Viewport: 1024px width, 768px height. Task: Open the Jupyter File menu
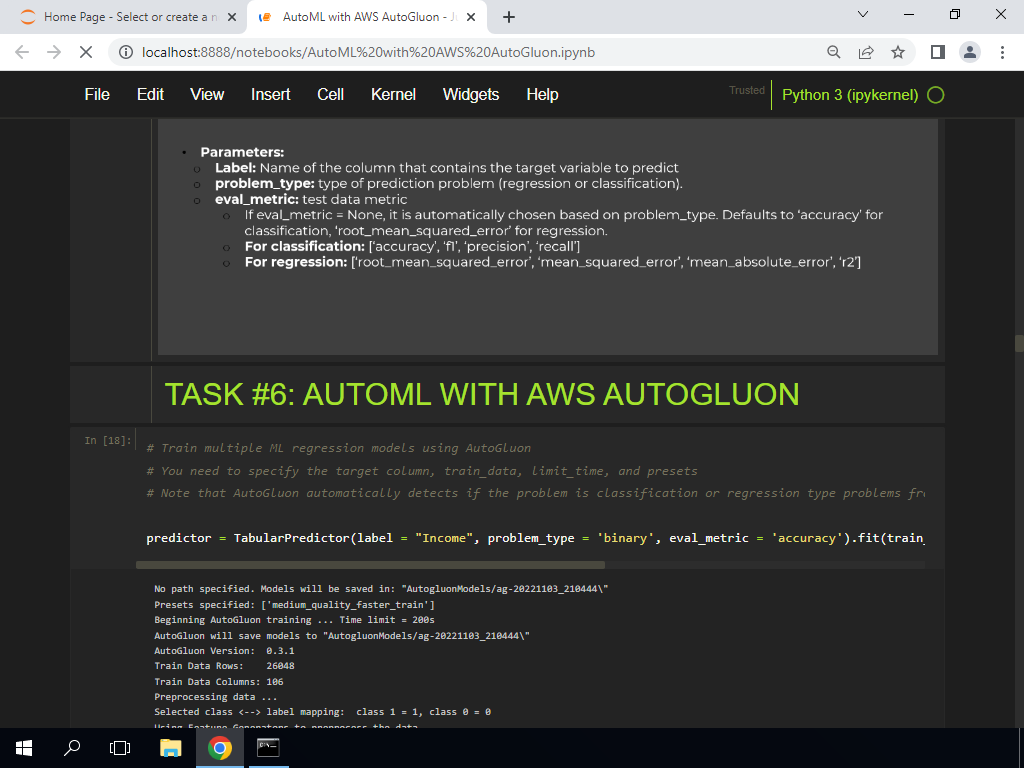(x=97, y=95)
